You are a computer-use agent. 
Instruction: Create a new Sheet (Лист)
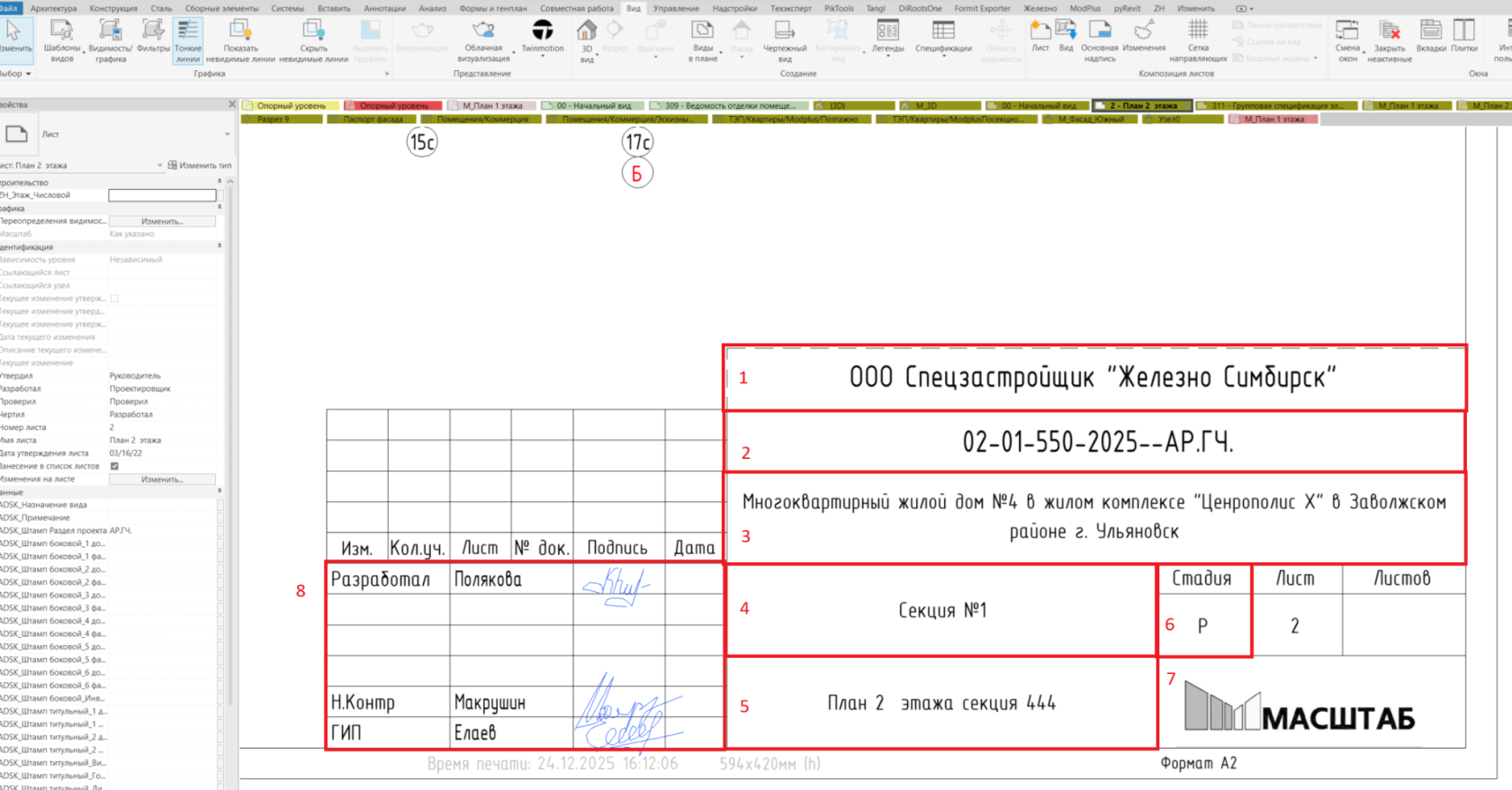[x=1040, y=36]
